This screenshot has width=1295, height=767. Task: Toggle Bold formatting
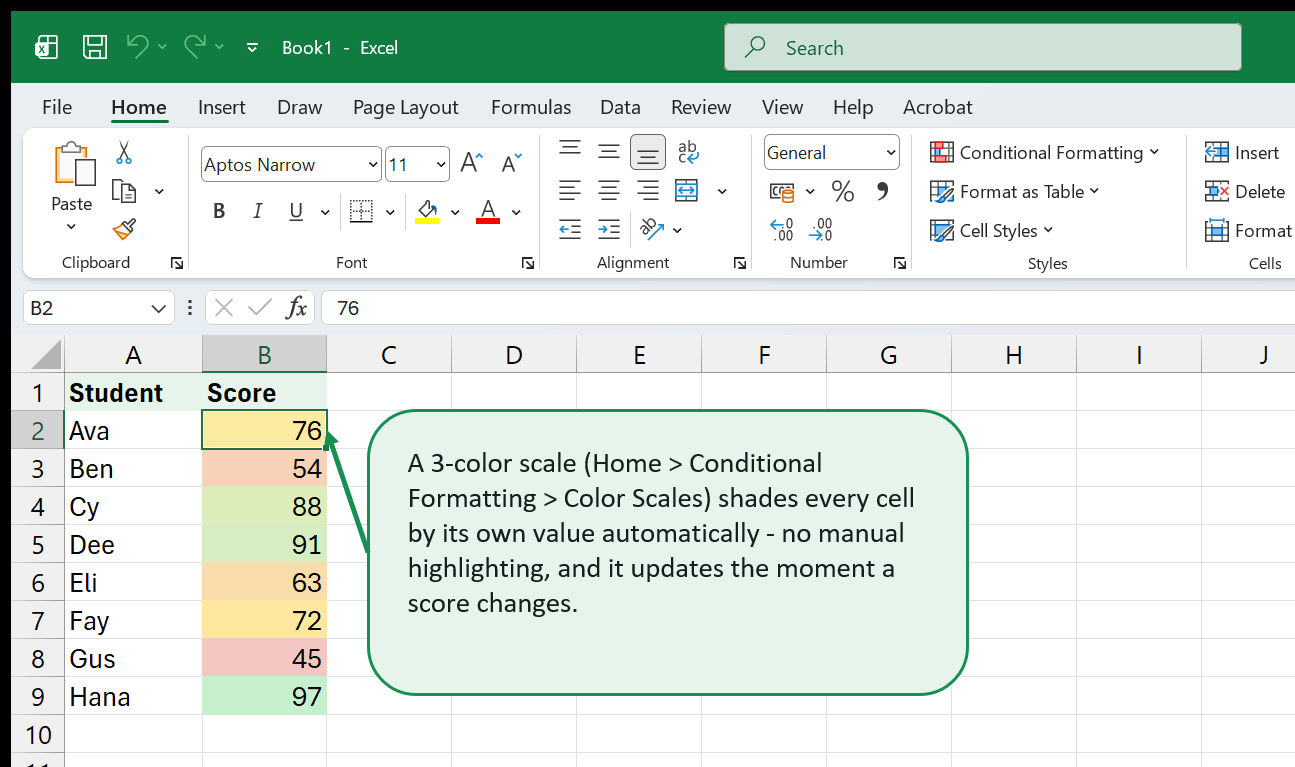coord(219,211)
